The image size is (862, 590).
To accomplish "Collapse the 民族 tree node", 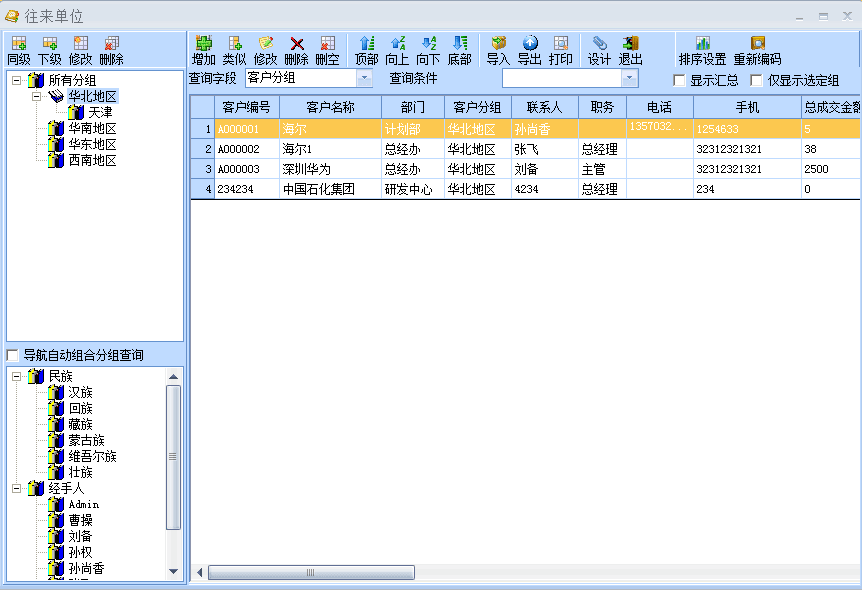I will click(x=17, y=377).
